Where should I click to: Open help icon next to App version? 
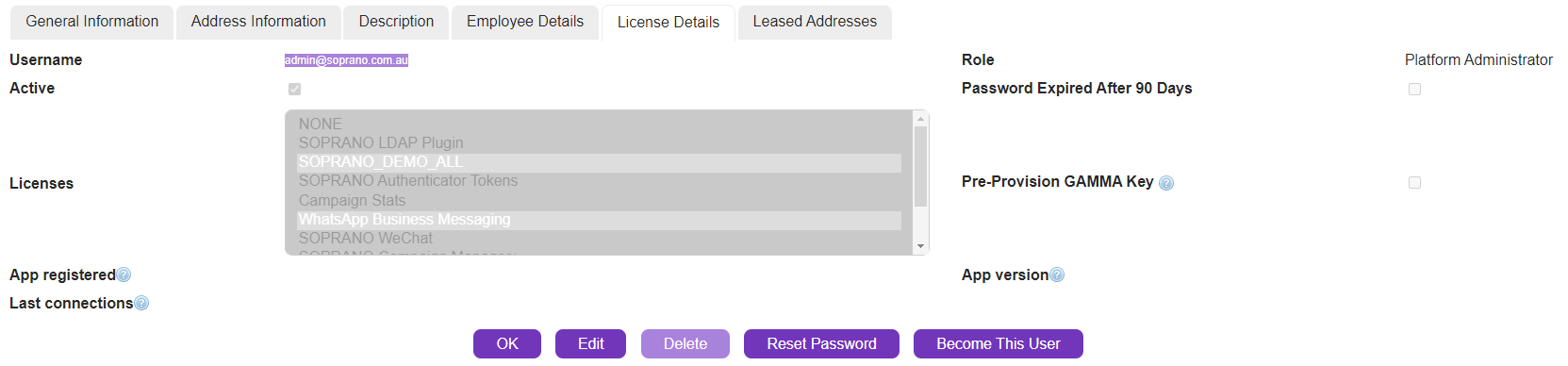[x=1057, y=275]
